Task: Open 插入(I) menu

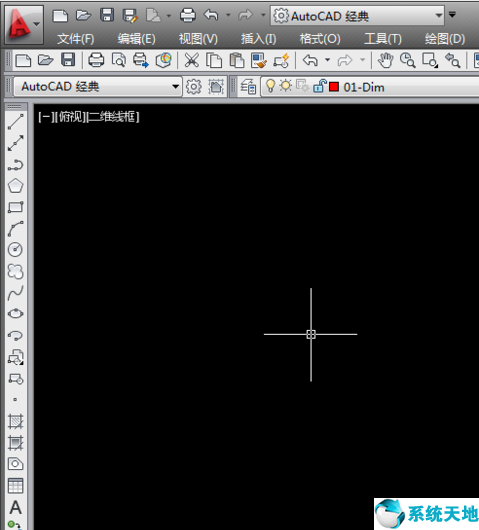Action: coord(259,39)
